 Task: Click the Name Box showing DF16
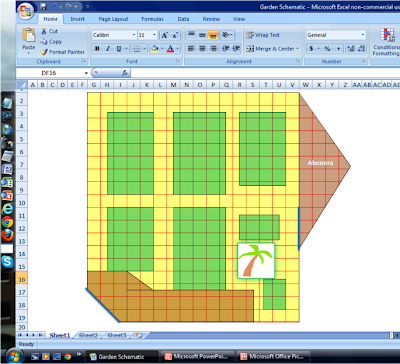point(52,73)
